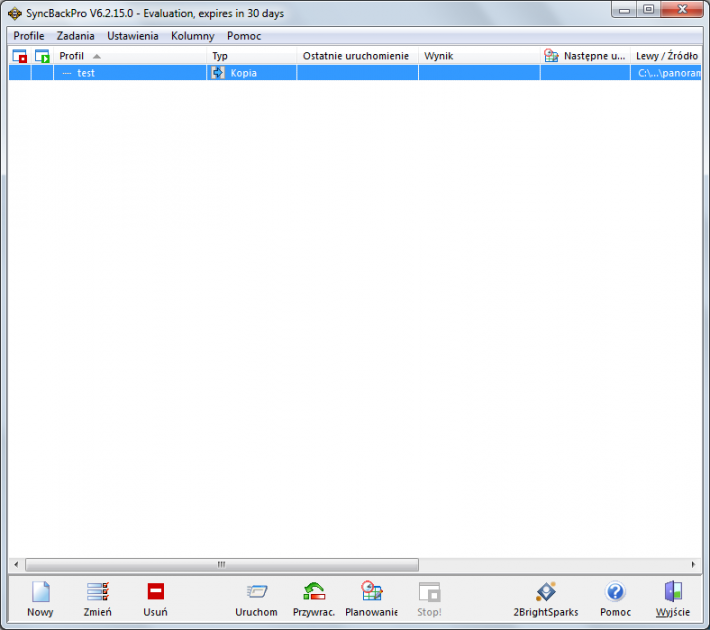Viewport: 710px width, 630px height.
Task: Click the horizontal scrollbar thumb
Action: point(222,565)
